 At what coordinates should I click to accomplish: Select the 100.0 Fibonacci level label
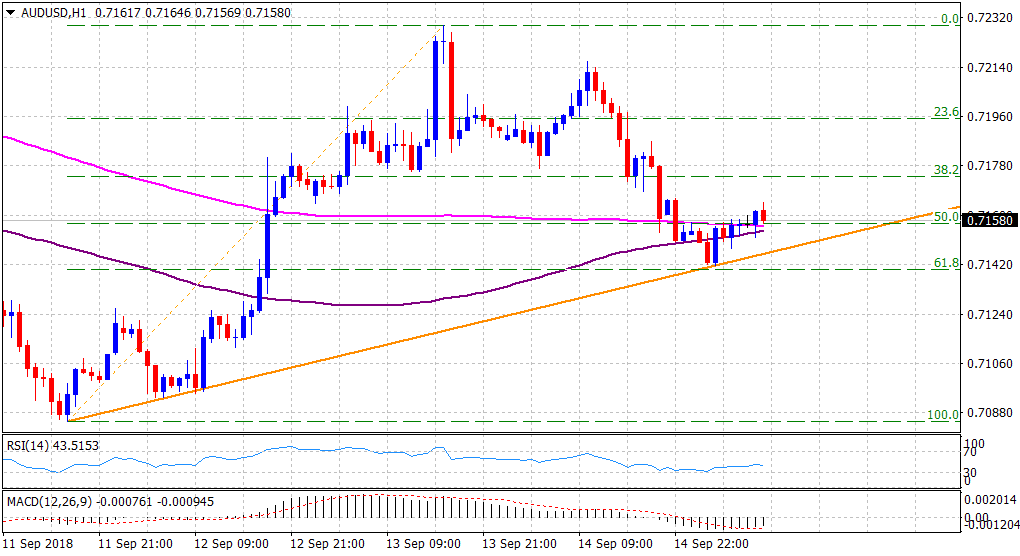point(943,414)
